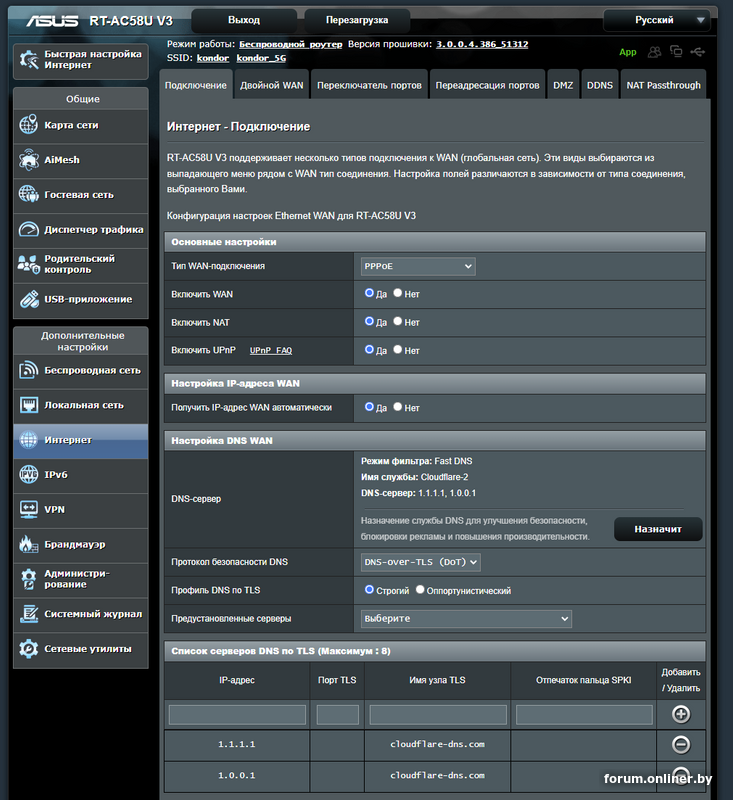Click the IP-адрес input field
This screenshot has width=733, height=800.
point(237,715)
